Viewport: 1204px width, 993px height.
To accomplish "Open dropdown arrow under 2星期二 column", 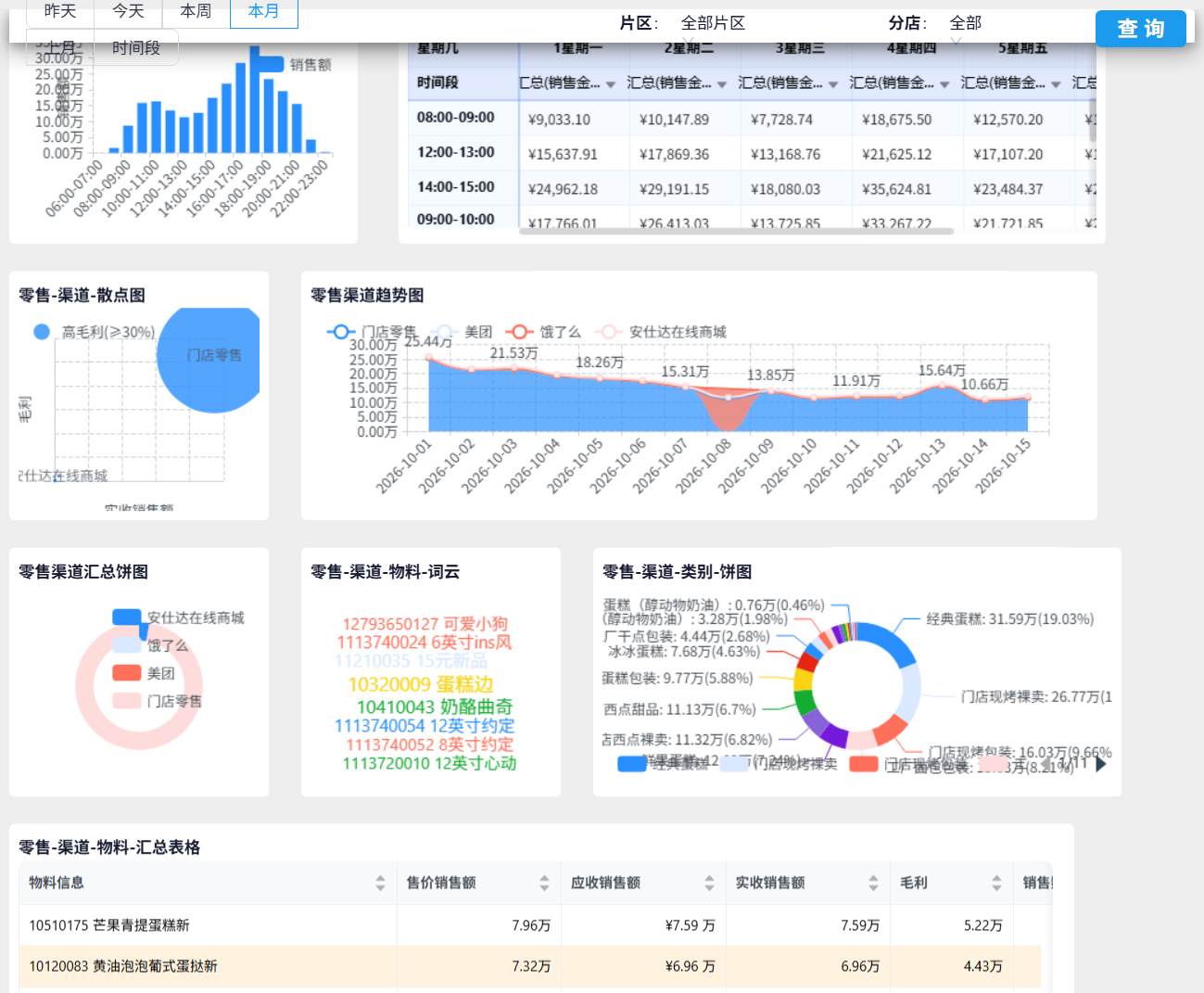I will coord(722,84).
